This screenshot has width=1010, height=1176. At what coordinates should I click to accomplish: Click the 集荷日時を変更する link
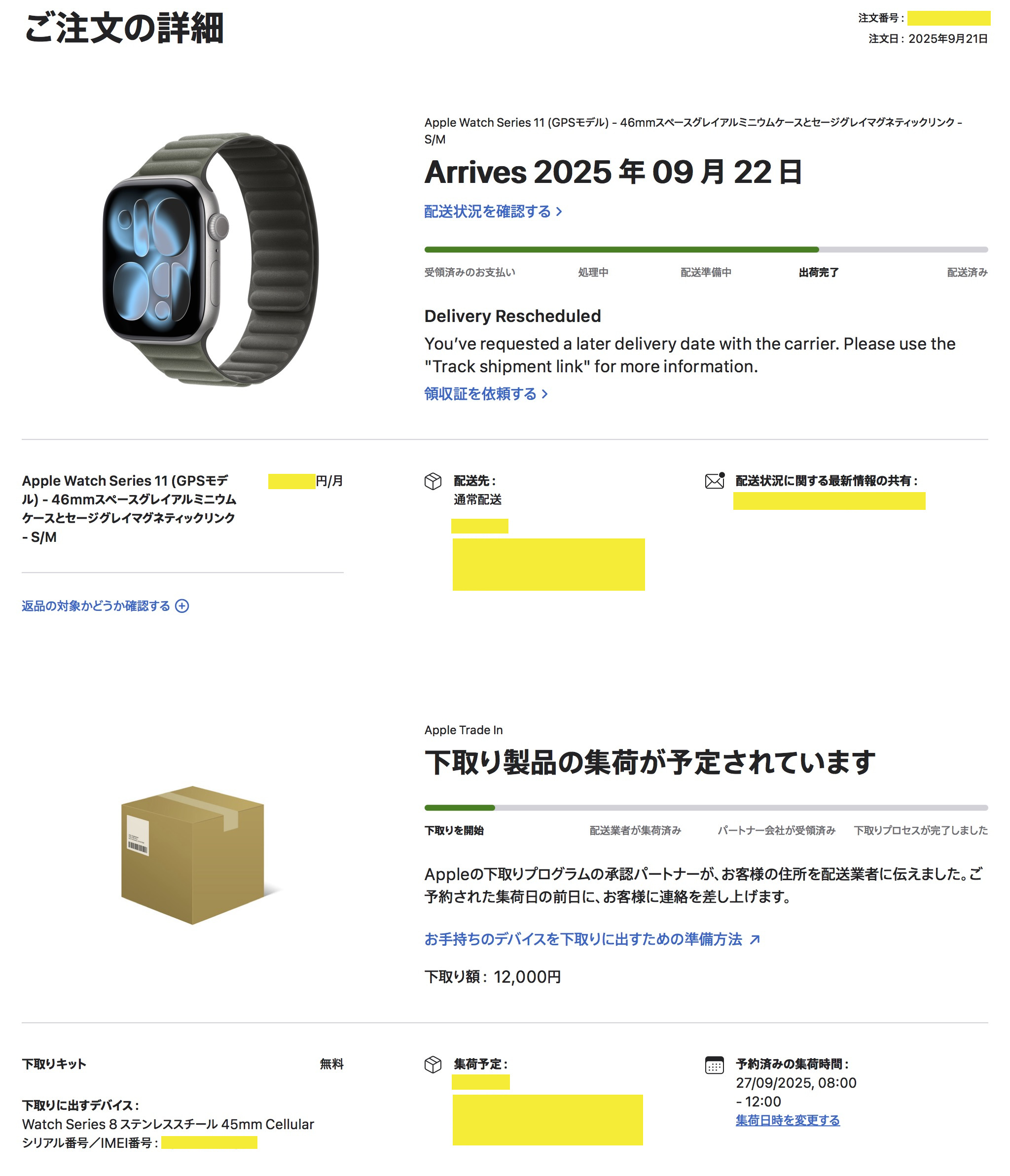788,1120
